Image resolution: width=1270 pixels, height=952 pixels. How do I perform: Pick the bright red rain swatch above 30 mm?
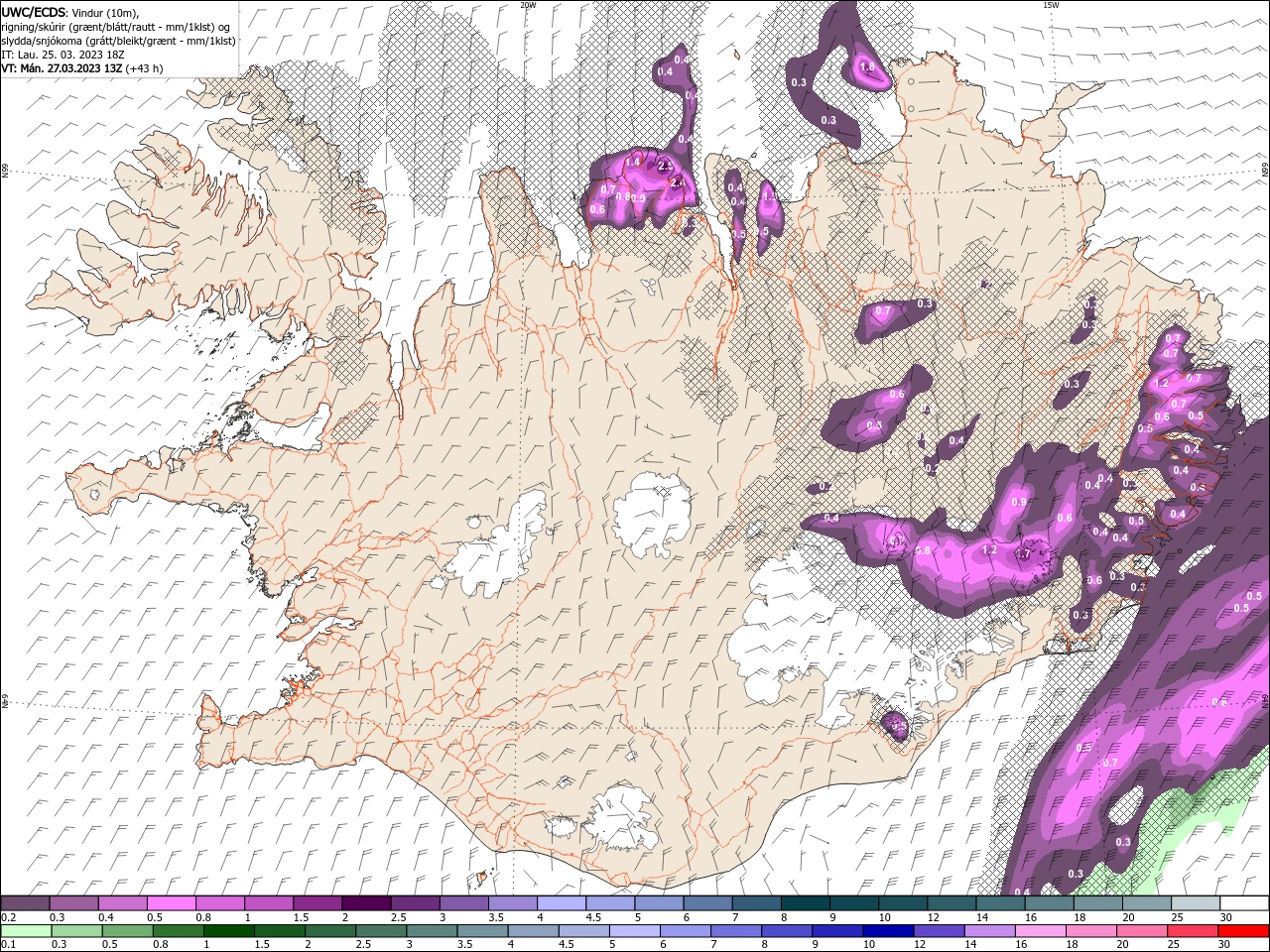[1244, 930]
